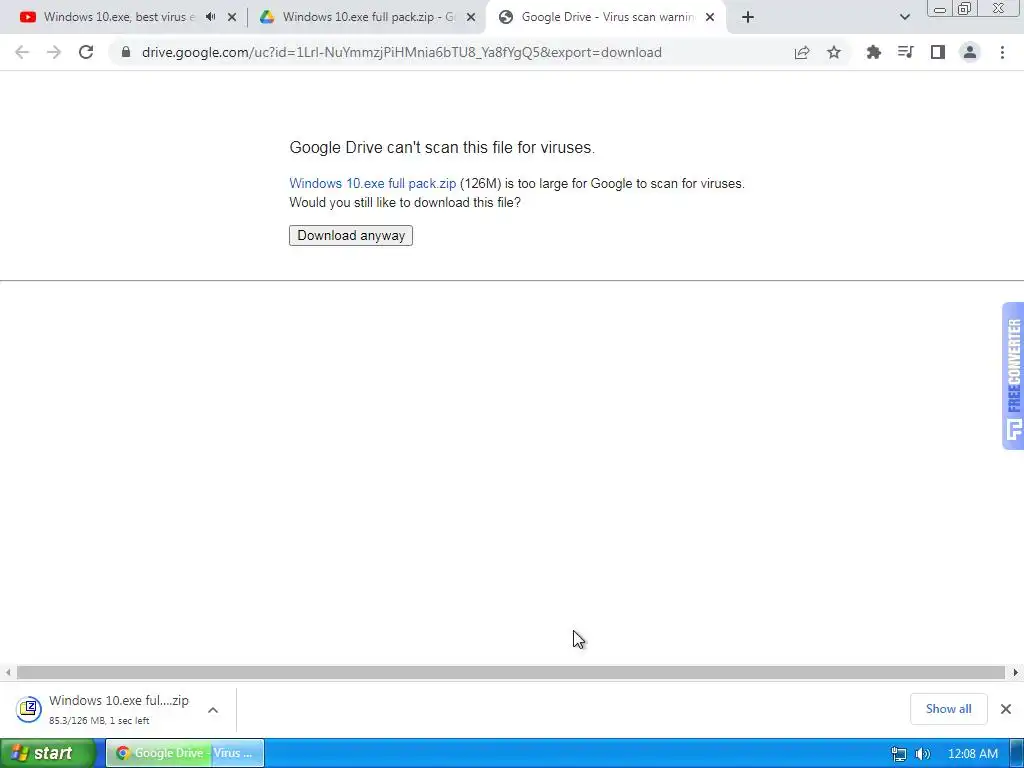The image size is (1024, 768).
Task: Click the 12:08 AM clock
Action: click(x=972, y=754)
